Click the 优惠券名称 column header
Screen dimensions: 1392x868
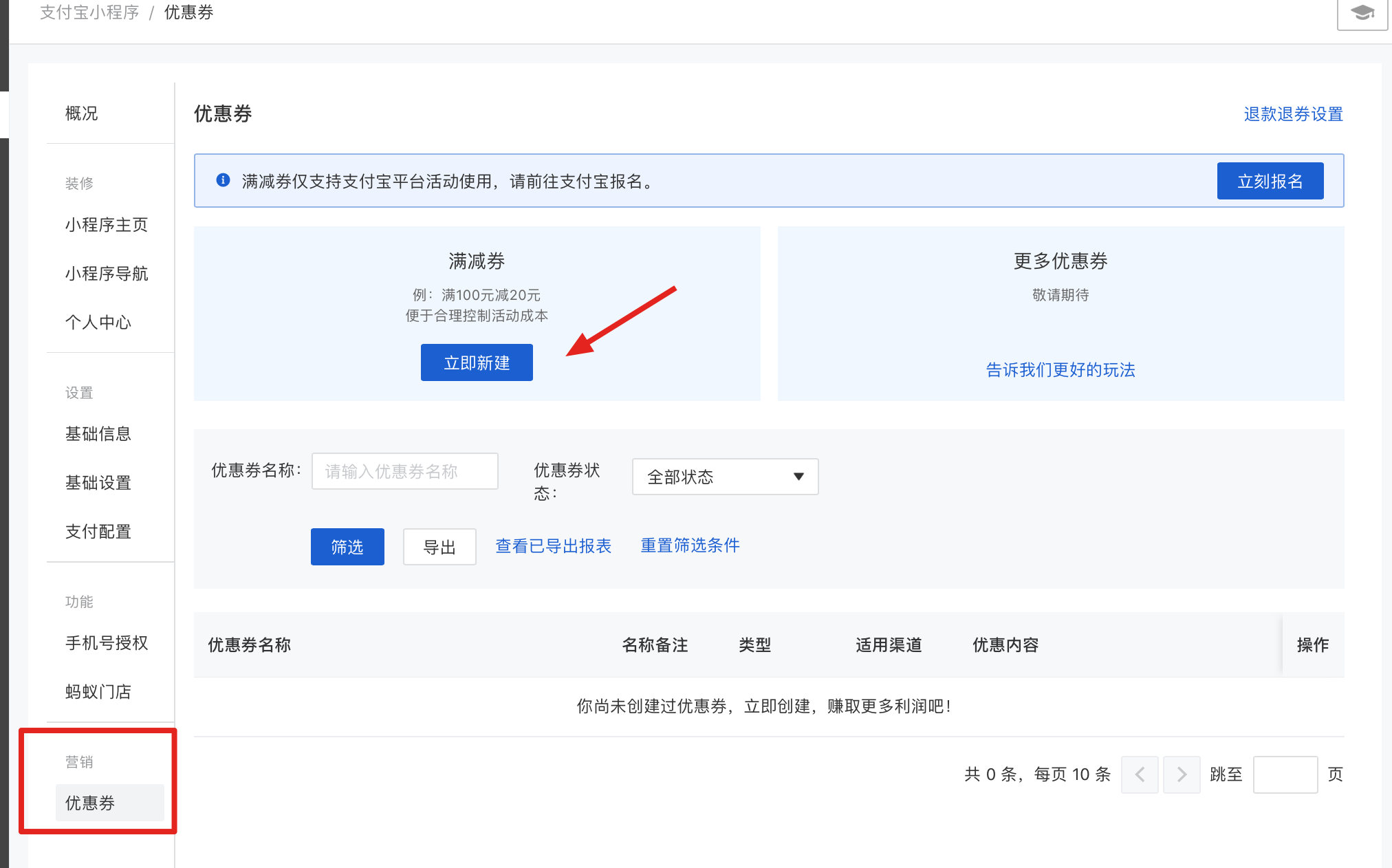[x=250, y=645]
